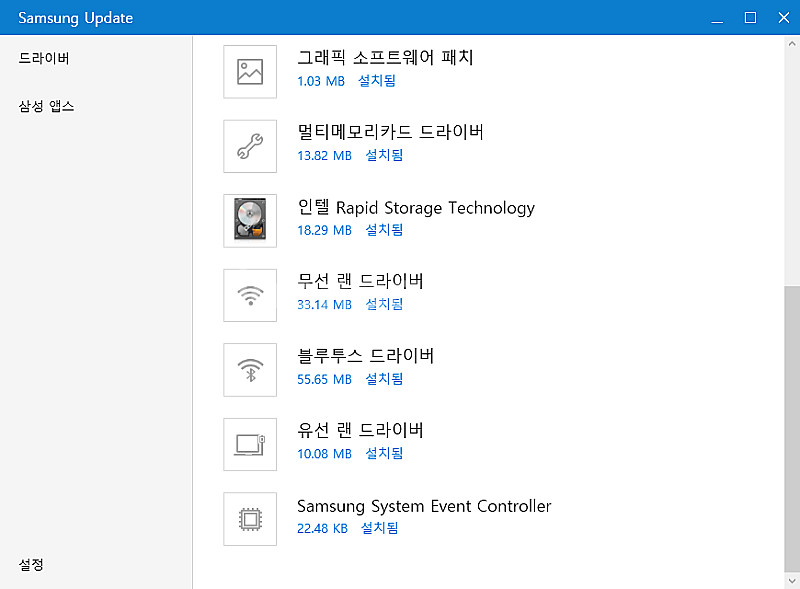This screenshot has height=589, width=800.
Task: Select the 유선 랜 드라이버 title
Action: click(361, 430)
